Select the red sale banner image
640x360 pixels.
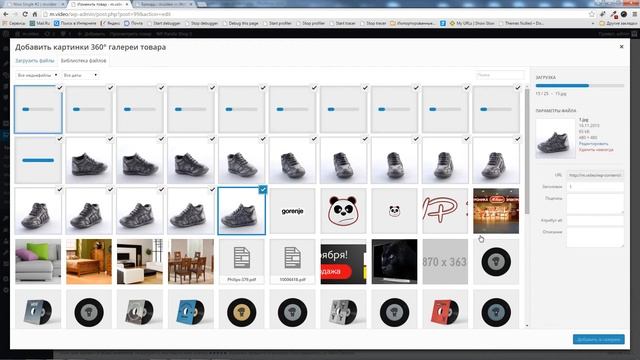343,262
